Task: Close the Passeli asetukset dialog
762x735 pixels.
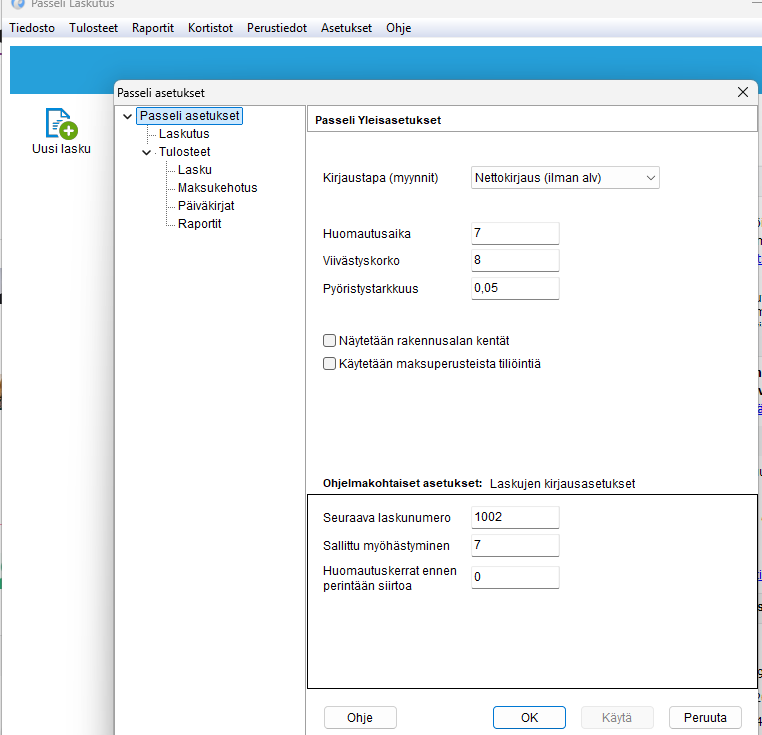Action: click(x=743, y=92)
